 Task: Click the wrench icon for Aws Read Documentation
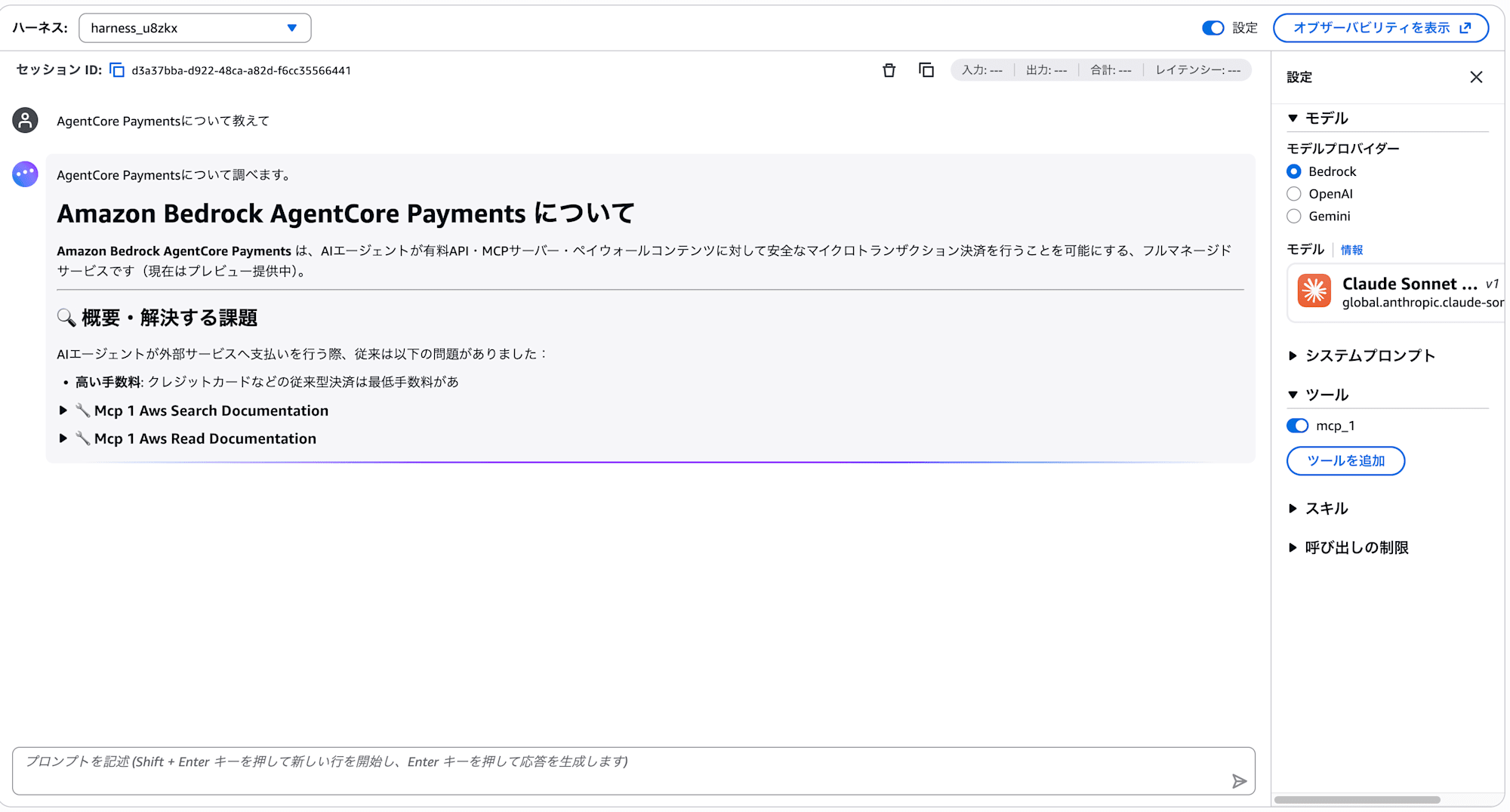(82, 438)
